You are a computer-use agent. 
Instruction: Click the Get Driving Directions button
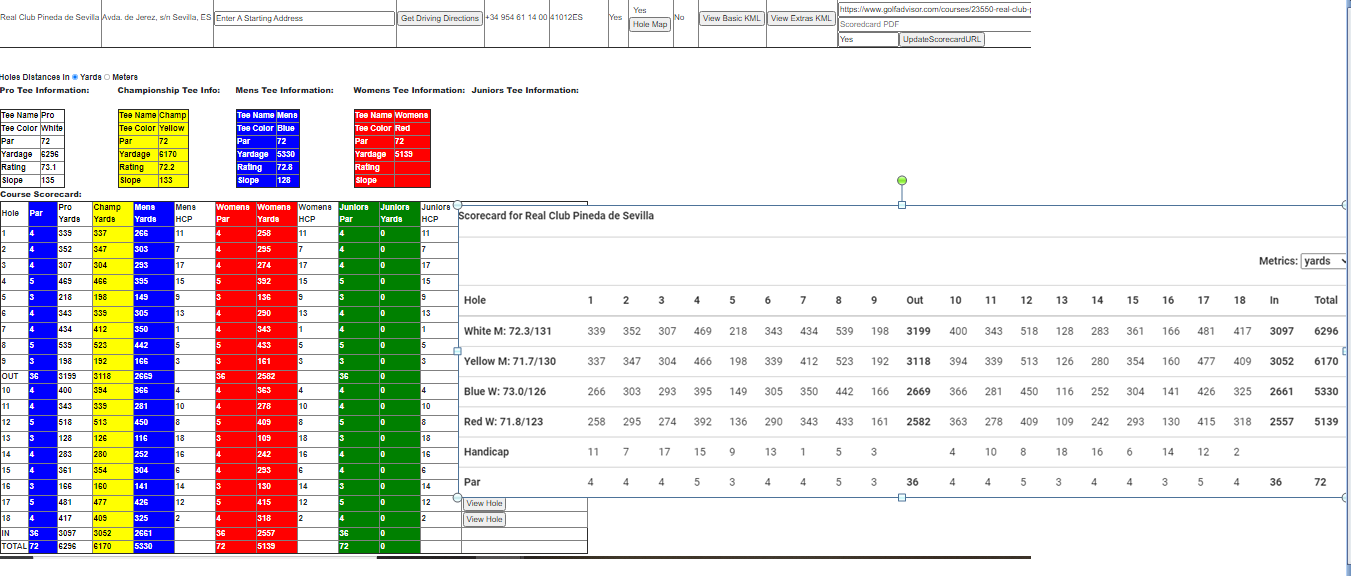440,18
